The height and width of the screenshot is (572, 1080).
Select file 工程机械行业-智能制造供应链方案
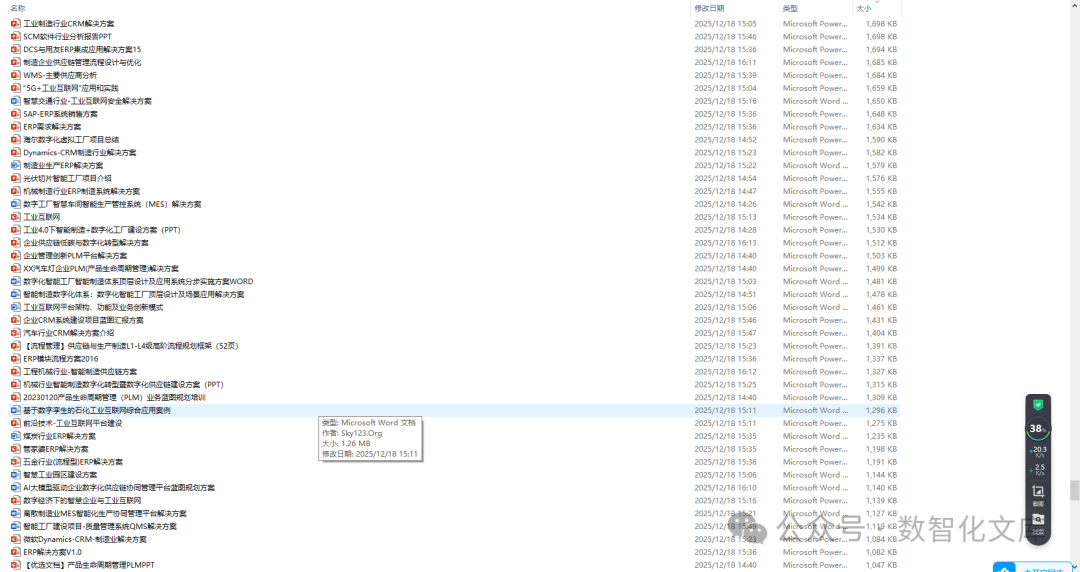[80, 371]
